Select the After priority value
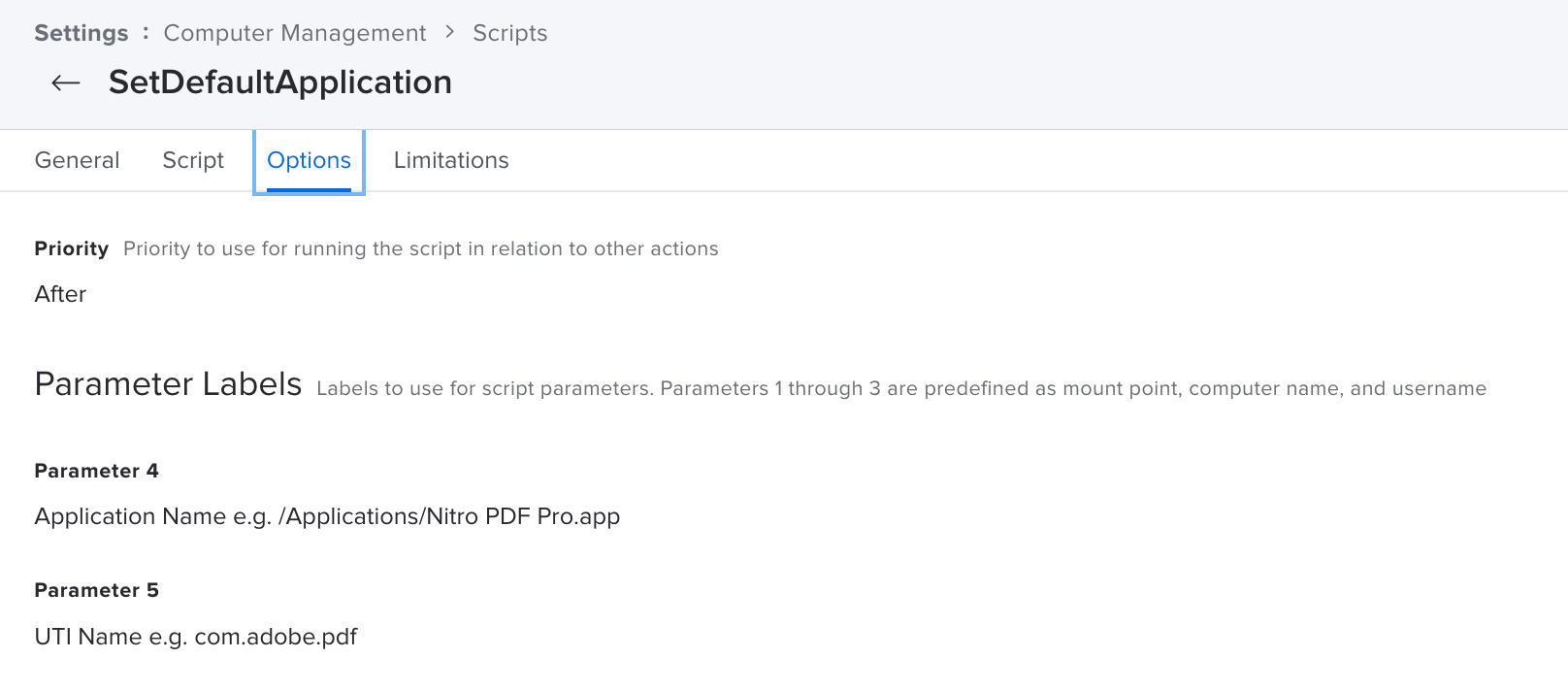The image size is (1568, 691). 60,294
